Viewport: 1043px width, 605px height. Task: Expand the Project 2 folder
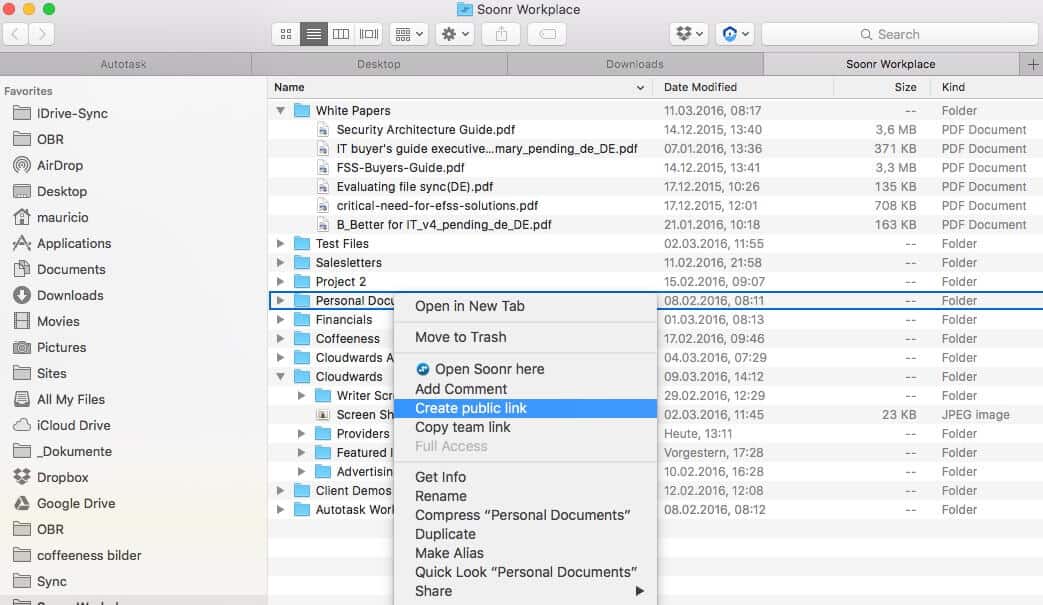pyautogui.click(x=281, y=281)
